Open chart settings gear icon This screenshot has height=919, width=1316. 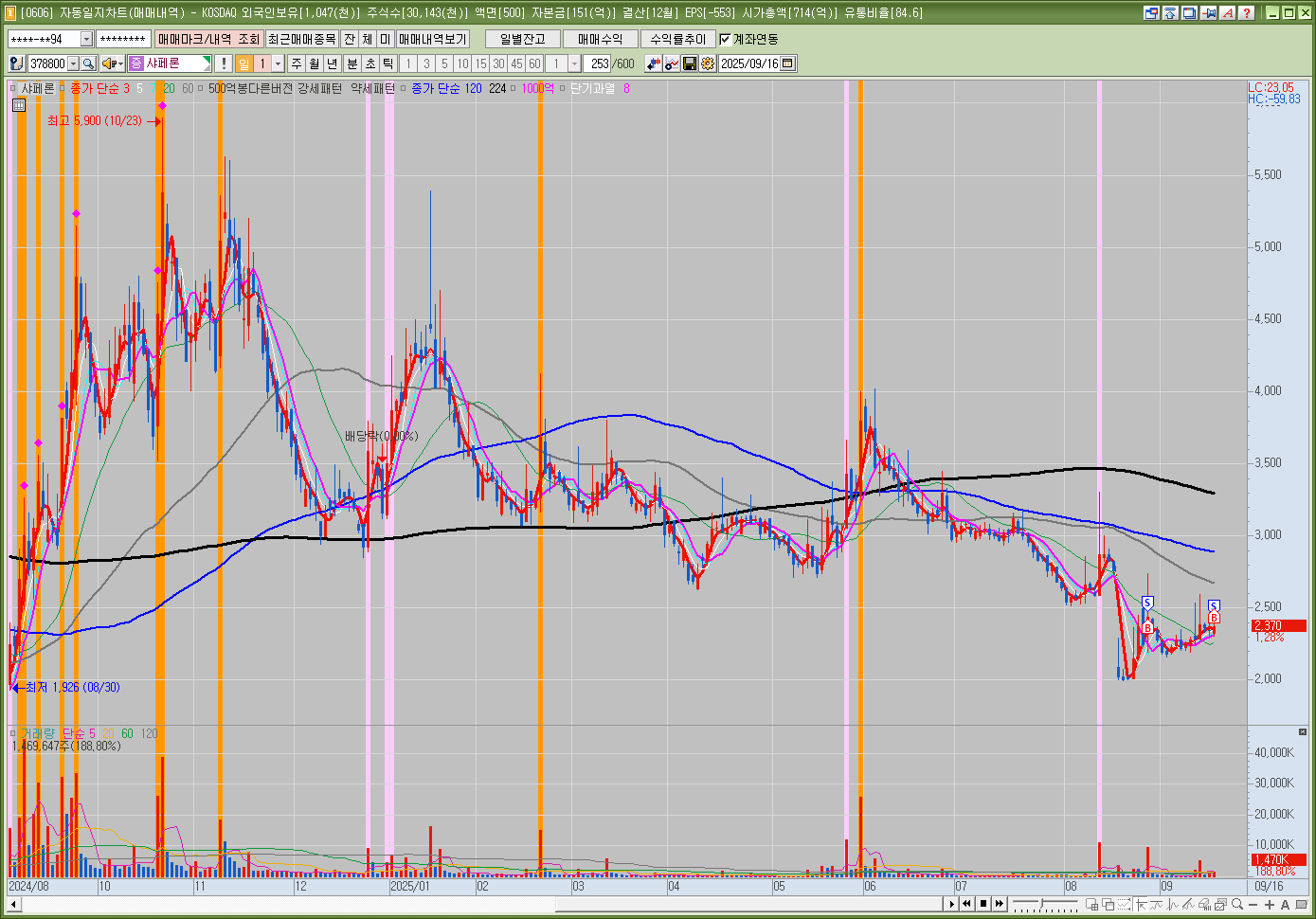tap(708, 63)
